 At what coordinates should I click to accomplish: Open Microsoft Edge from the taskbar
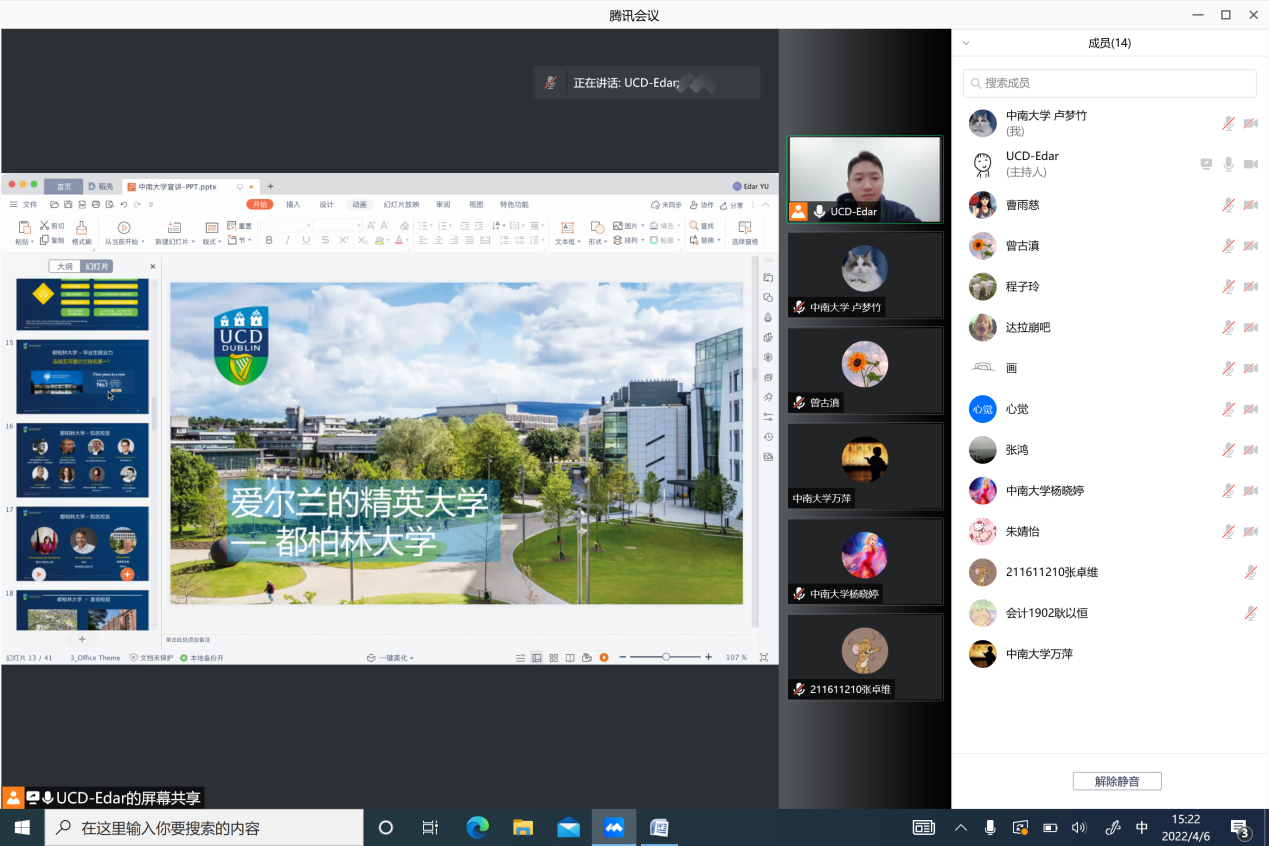click(x=478, y=828)
